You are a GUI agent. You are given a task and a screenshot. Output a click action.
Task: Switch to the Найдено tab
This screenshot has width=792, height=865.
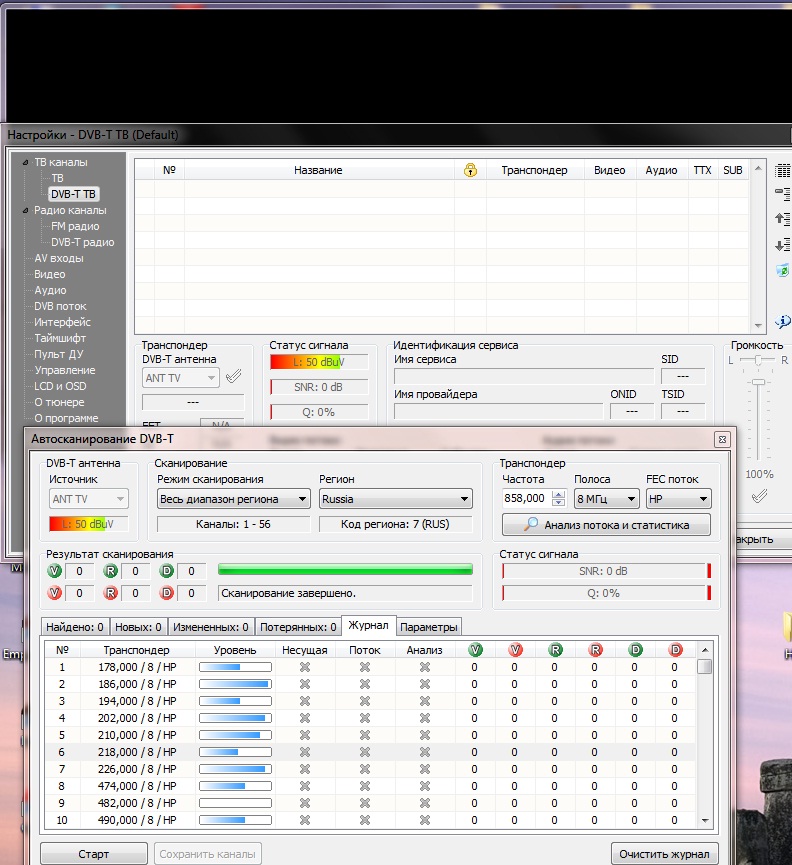click(75, 627)
